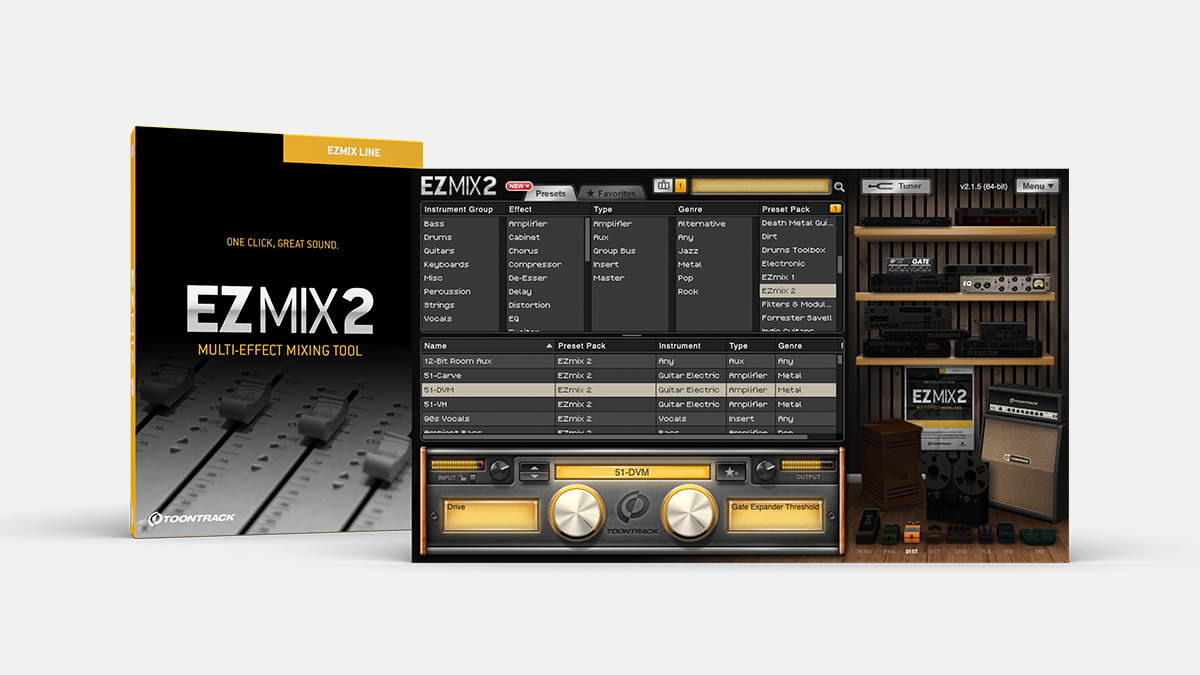Select the 90s Vocals preset
The image size is (1200, 675).
point(628,419)
